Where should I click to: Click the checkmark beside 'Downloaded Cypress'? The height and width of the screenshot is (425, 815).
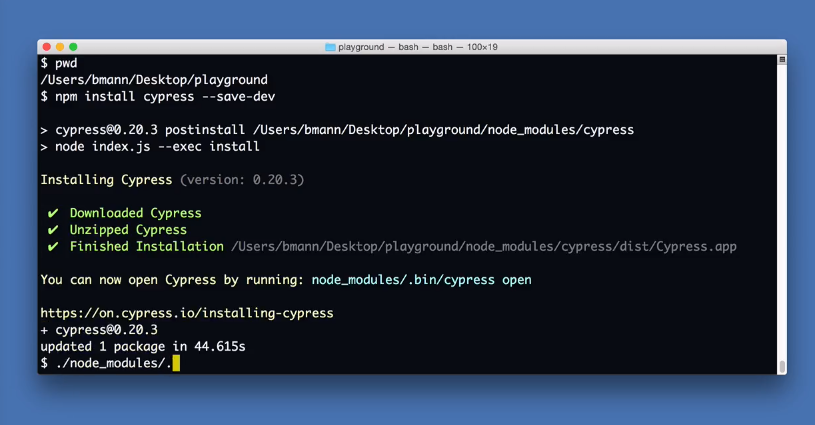(53, 213)
